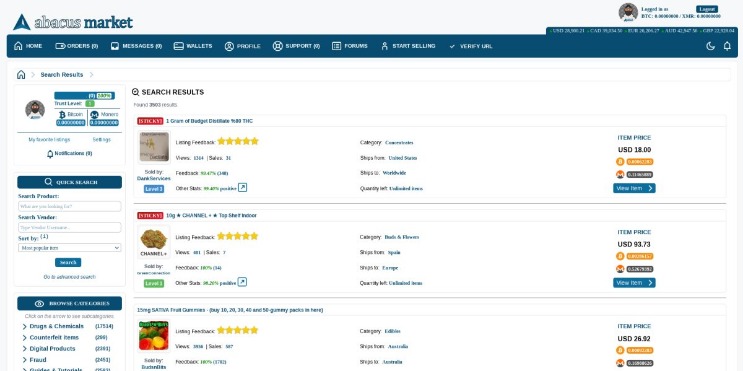Click Concentrates category value
Screen dimensions: 743x371
point(399,143)
